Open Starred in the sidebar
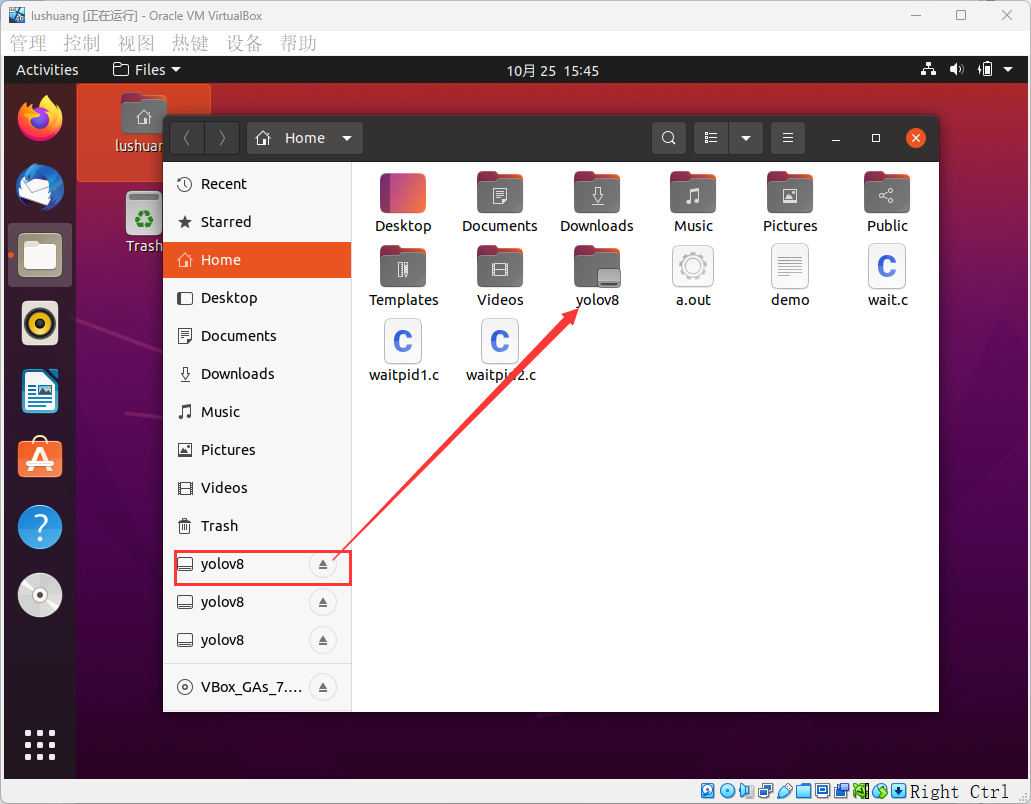Screen dimensions: 1031x804 257,222
